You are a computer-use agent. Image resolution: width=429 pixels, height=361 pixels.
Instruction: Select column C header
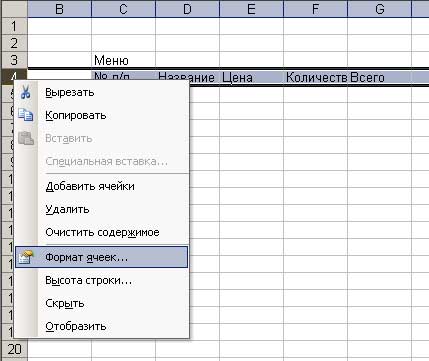[123, 9]
